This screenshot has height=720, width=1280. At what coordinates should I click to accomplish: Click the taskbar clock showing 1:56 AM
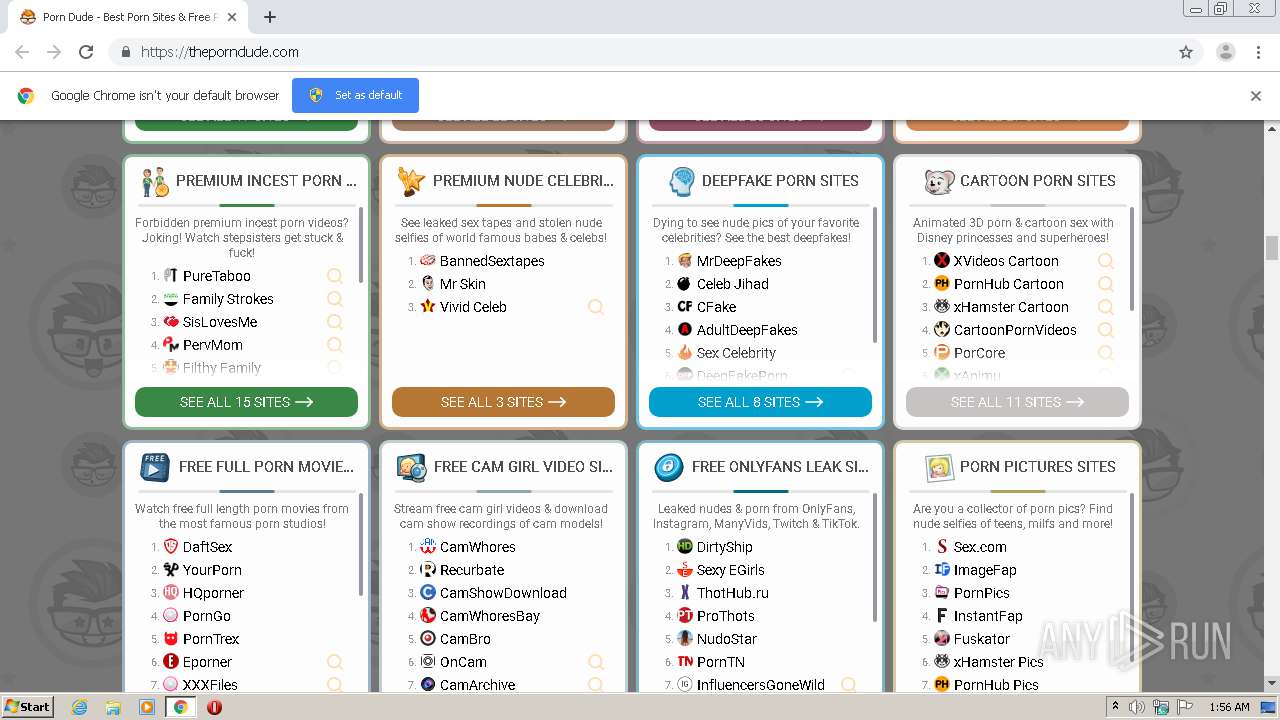pos(1229,707)
